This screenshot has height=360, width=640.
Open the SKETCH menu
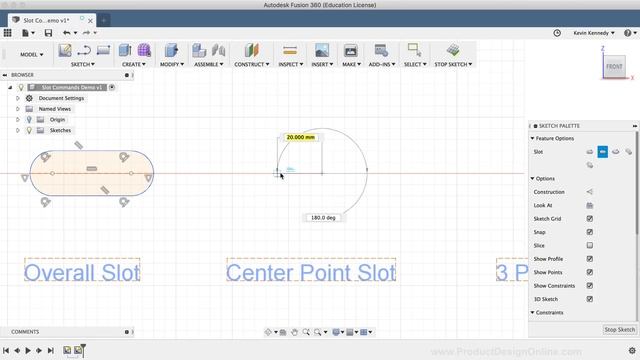coord(82,64)
